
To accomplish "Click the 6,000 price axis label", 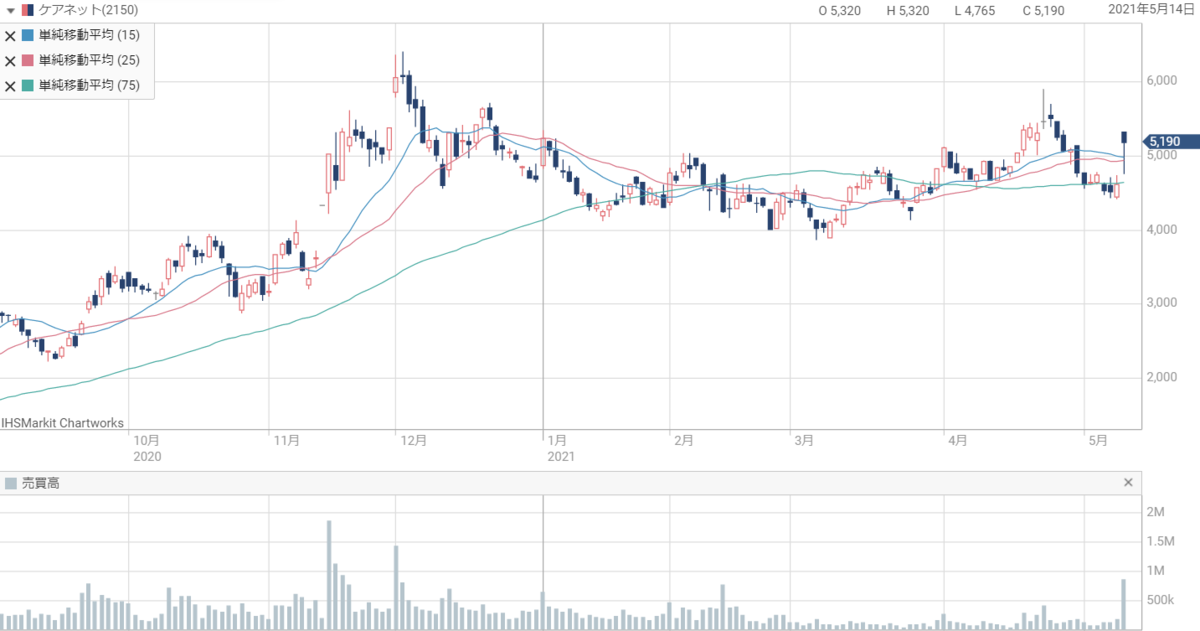I will [x=1161, y=81].
